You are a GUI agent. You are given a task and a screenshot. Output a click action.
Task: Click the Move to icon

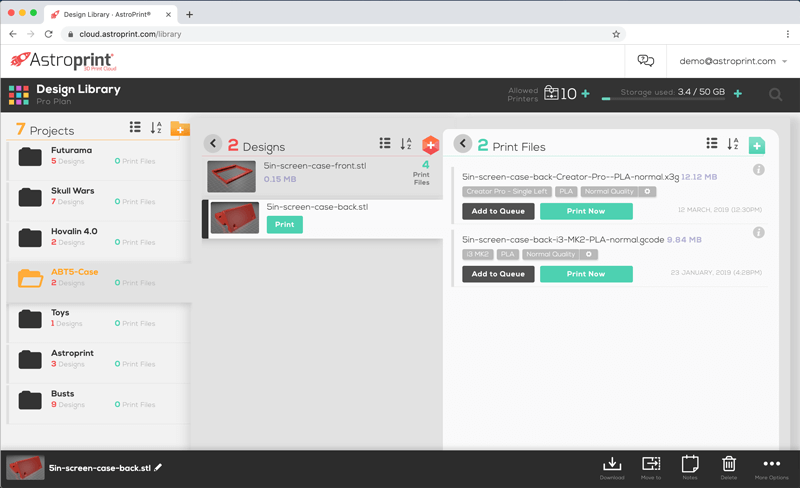[651, 468]
